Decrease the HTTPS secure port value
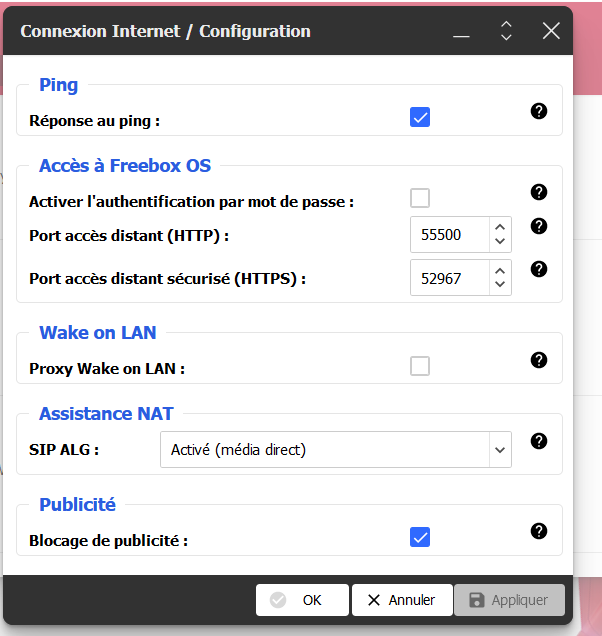This screenshot has width=602, height=636. 500,286
